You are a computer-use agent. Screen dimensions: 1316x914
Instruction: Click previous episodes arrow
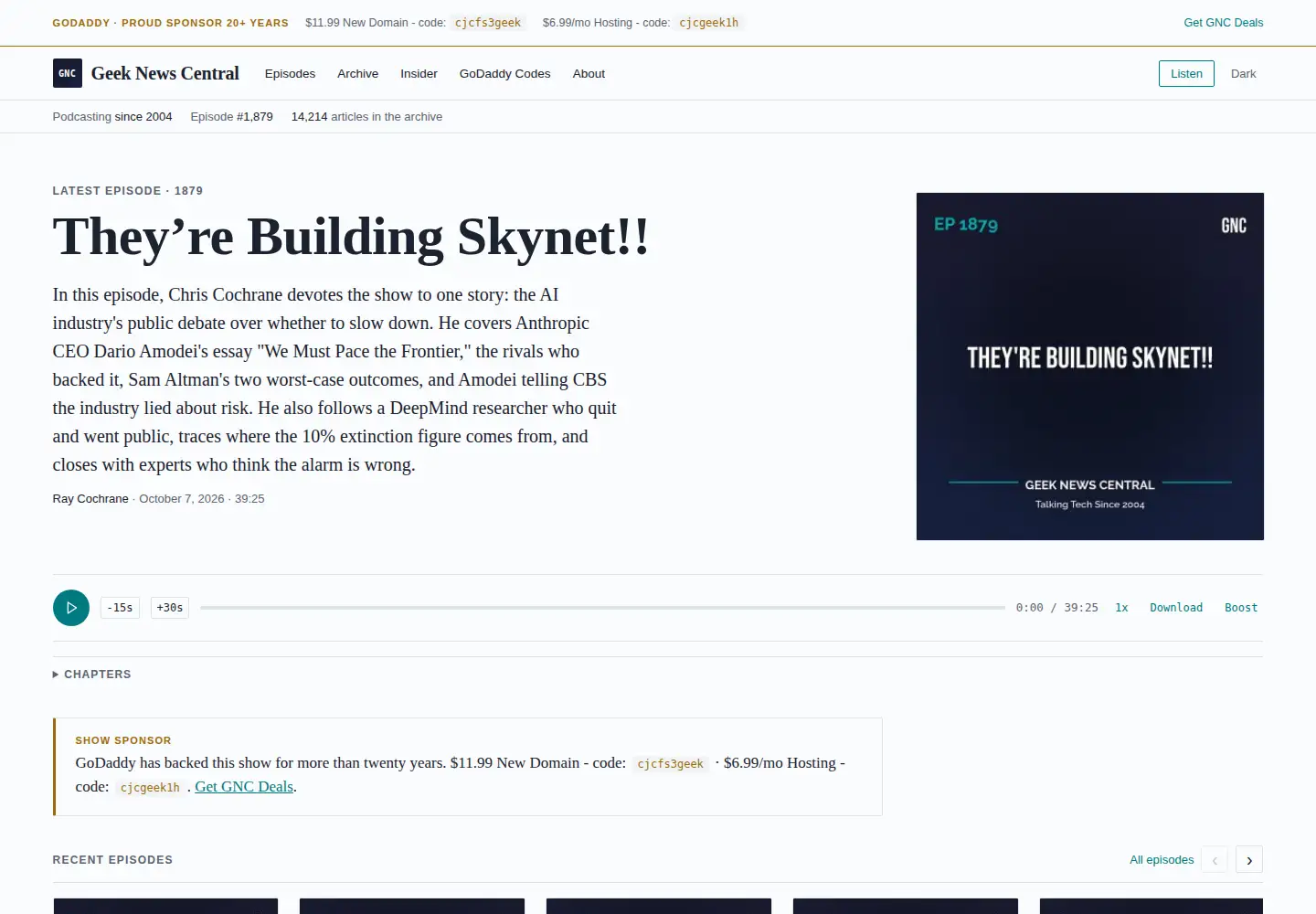point(1215,860)
